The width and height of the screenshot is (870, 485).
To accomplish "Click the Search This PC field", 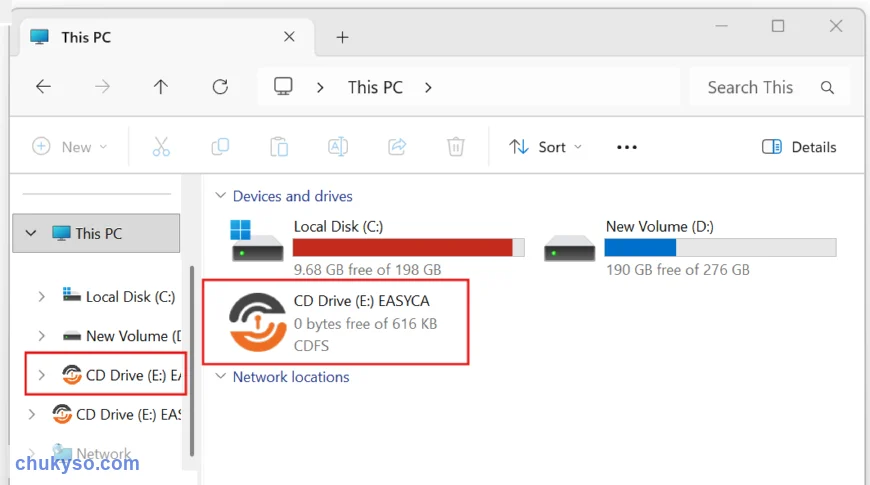I will click(769, 87).
